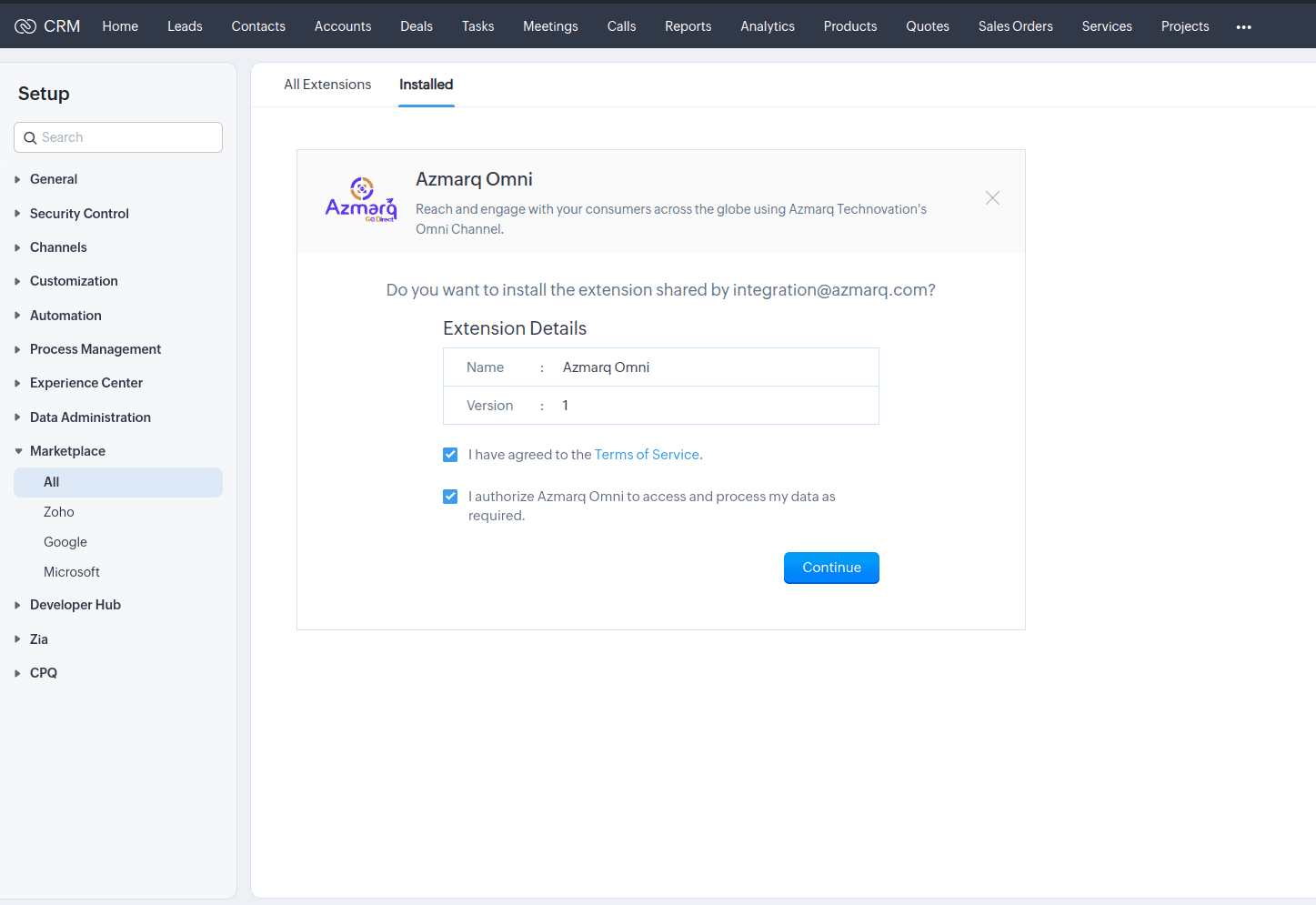Open the more modules ellipsis menu
This screenshot has width=1316, height=905.
pyautogui.click(x=1243, y=27)
